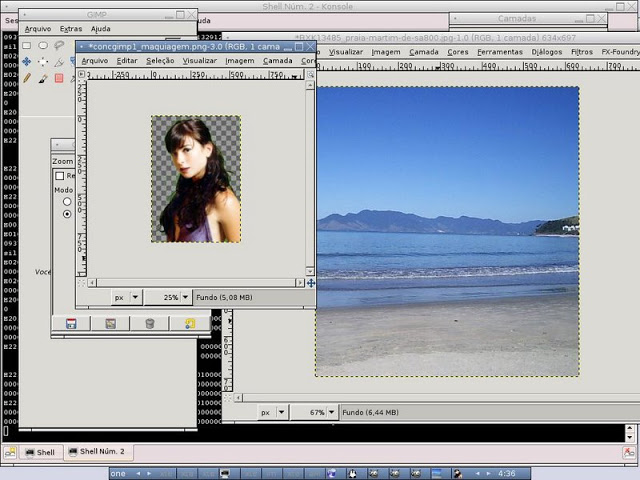
Task: Click 4:36 clock in taskbar
Action: (506, 473)
